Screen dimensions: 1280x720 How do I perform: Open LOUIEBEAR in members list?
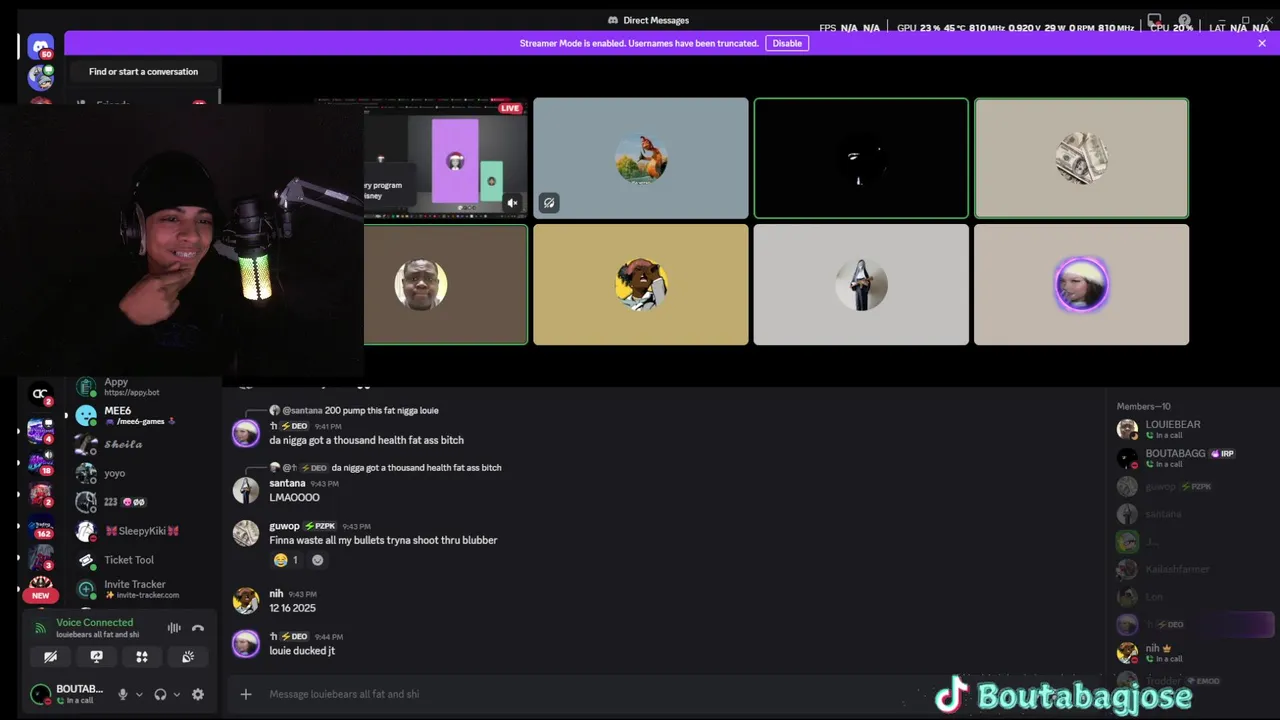click(x=1192, y=429)
